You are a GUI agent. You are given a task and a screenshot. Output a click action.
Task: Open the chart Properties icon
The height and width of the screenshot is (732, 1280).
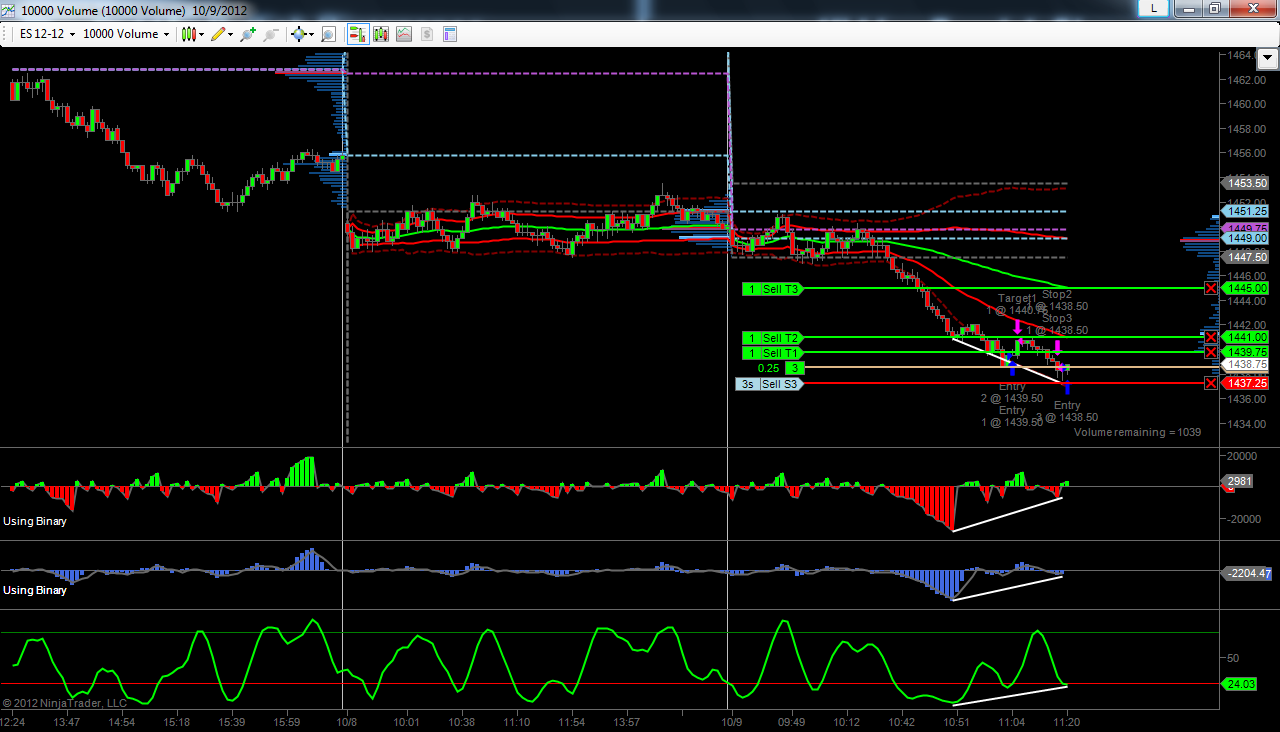(x=450, y=34)
